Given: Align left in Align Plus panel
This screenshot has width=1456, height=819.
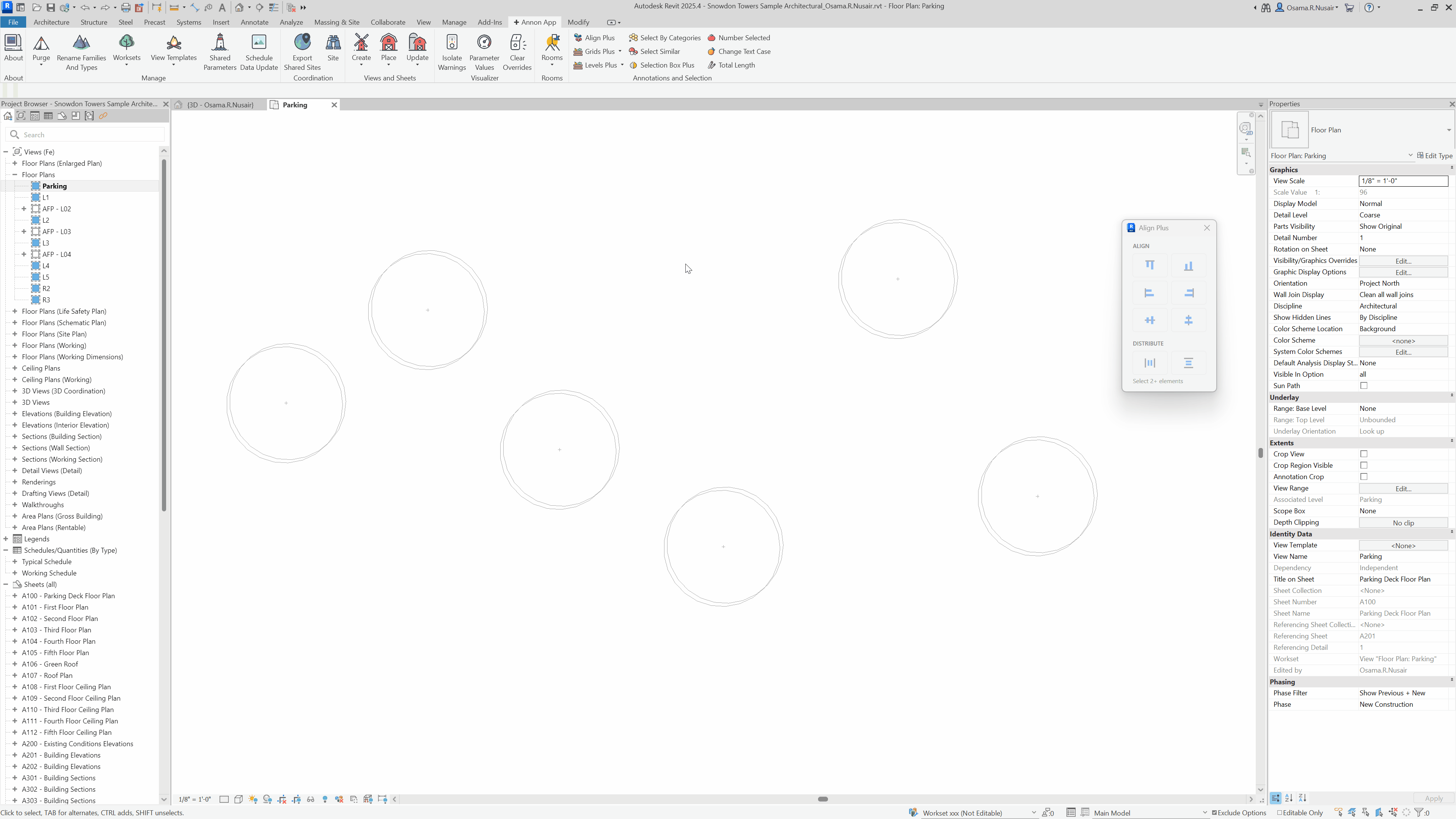Looking at the screenshot, I should [x=1150, y=293].
